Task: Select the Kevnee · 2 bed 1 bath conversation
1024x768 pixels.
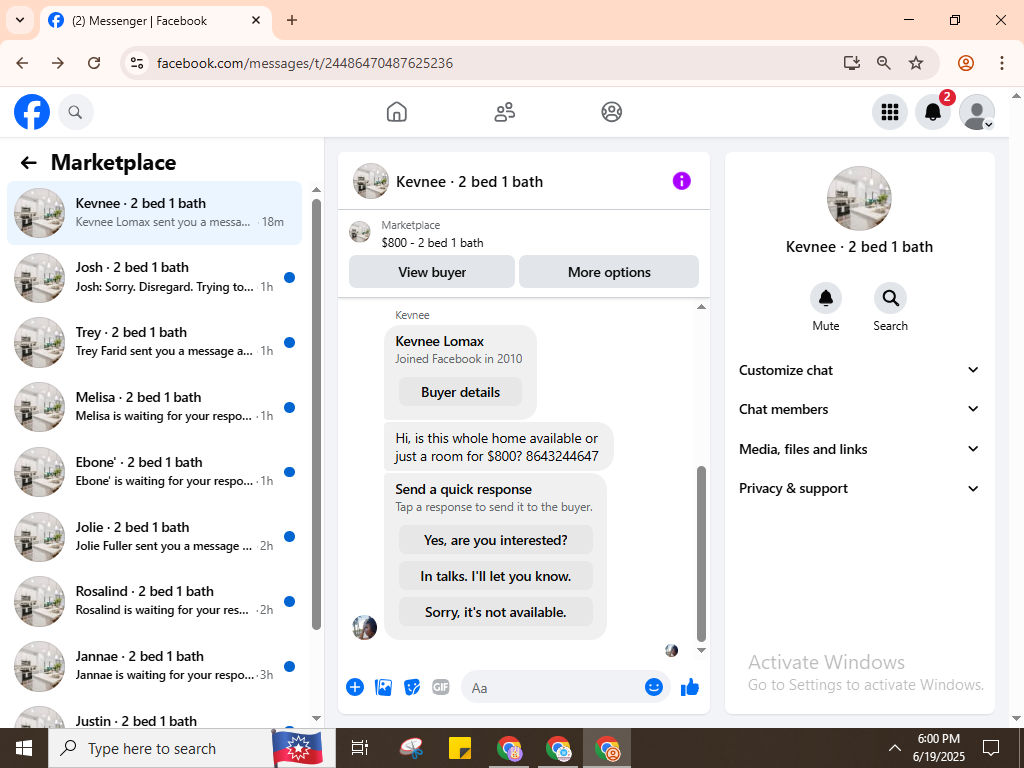Action: click(155, 213)
